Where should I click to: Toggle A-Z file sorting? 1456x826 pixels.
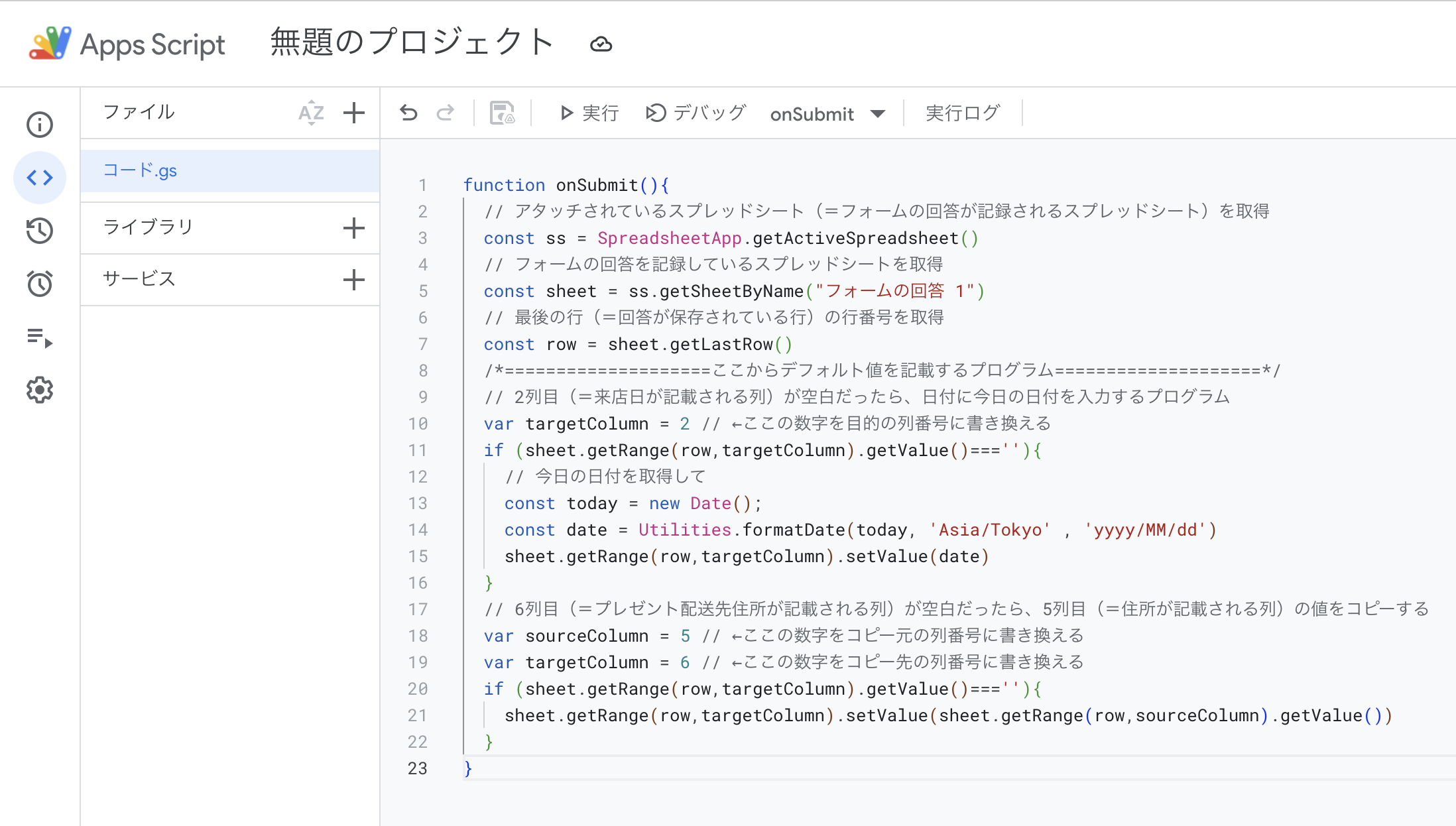310,113
